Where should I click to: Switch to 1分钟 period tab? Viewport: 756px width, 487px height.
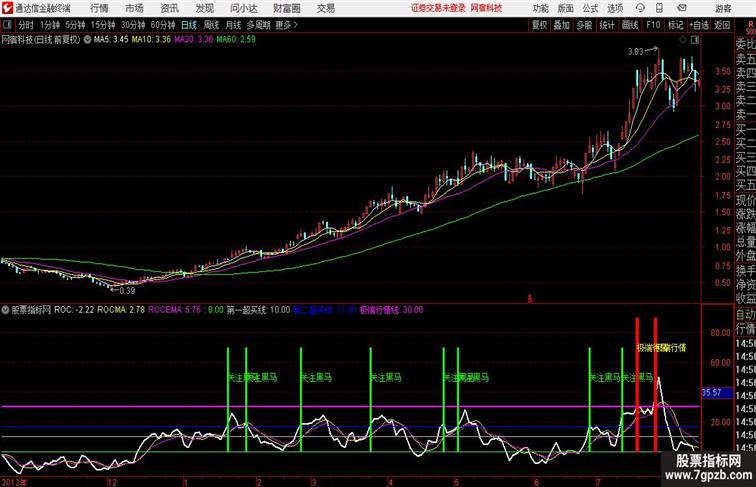point(50,25)
